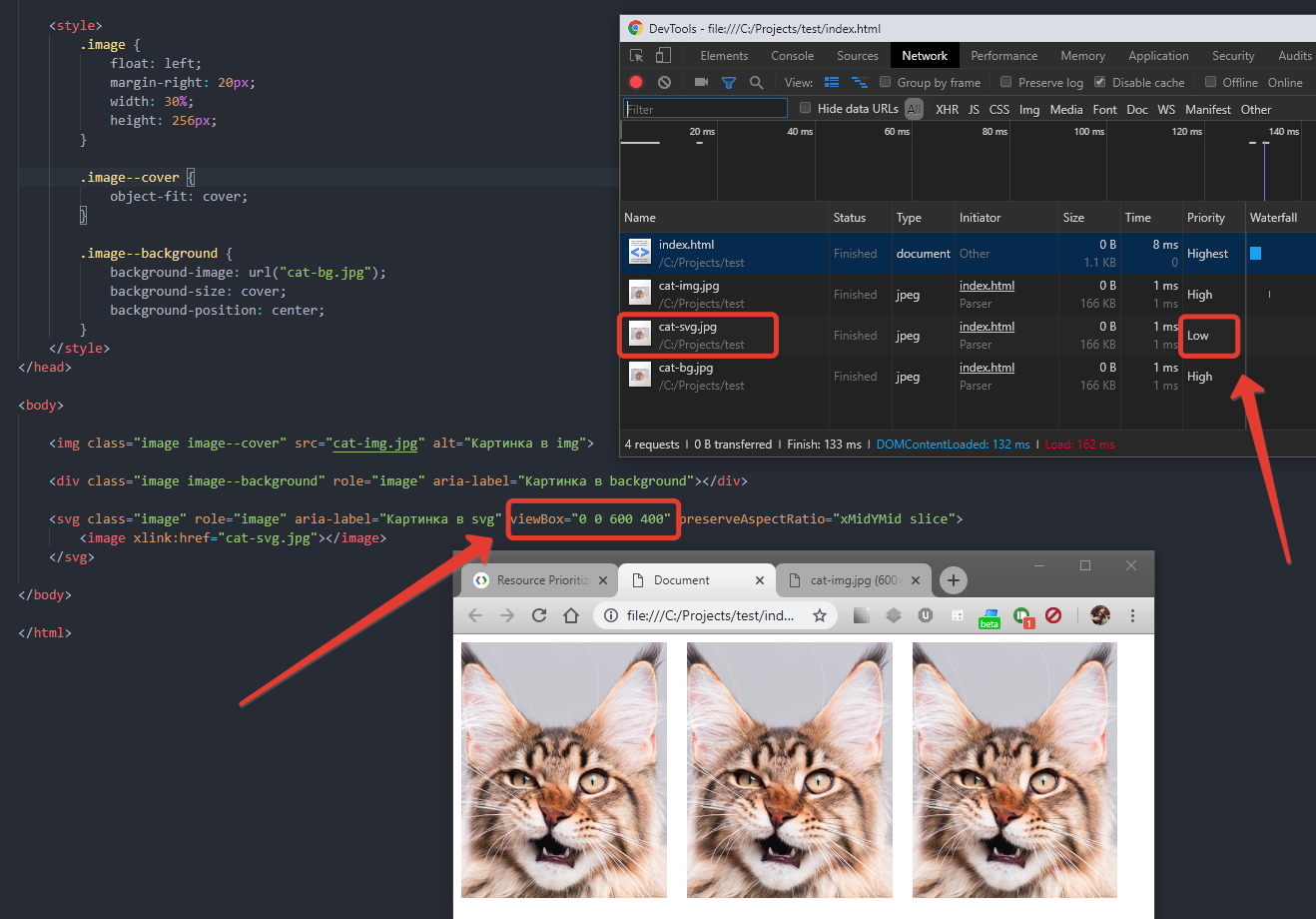Sort requests by the Priority column header
Viewport: 1316px width, 919px height.
click(1205, 218)
